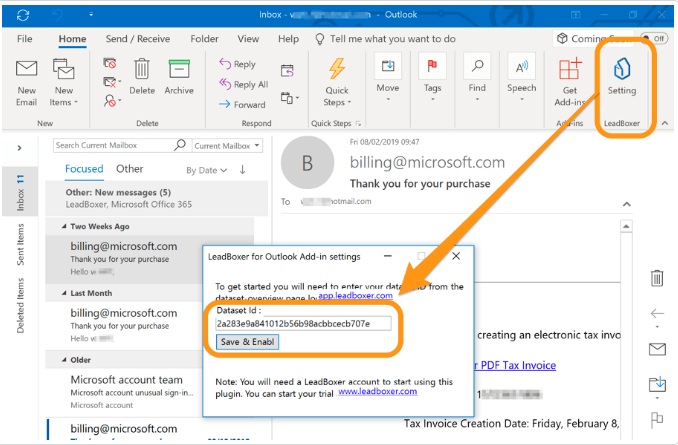Collapse the message header caret

pos(627,204)
